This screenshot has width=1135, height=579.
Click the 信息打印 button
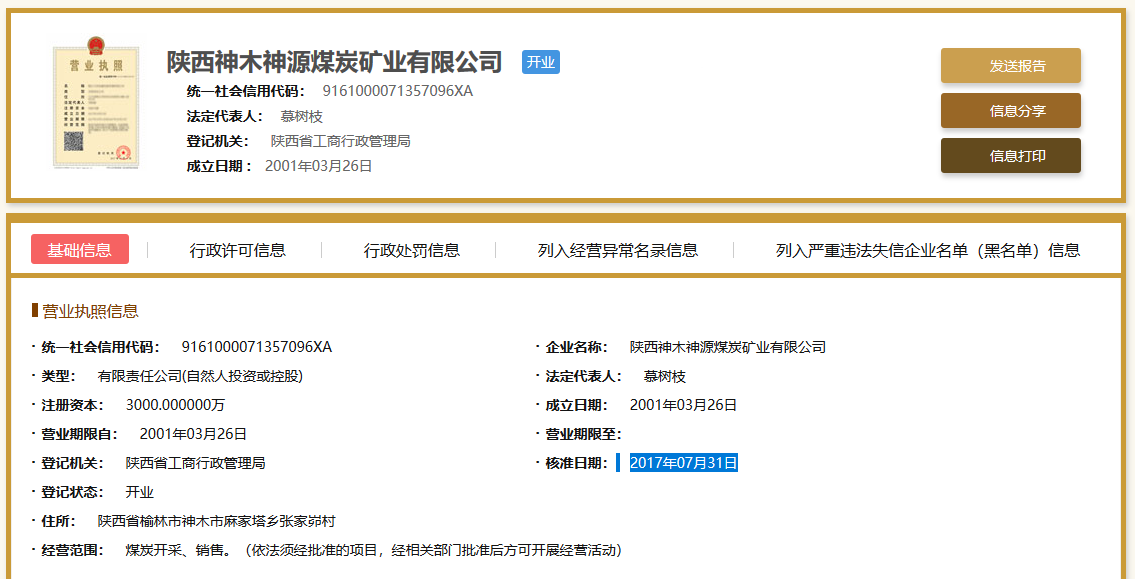click(1010, 156)
